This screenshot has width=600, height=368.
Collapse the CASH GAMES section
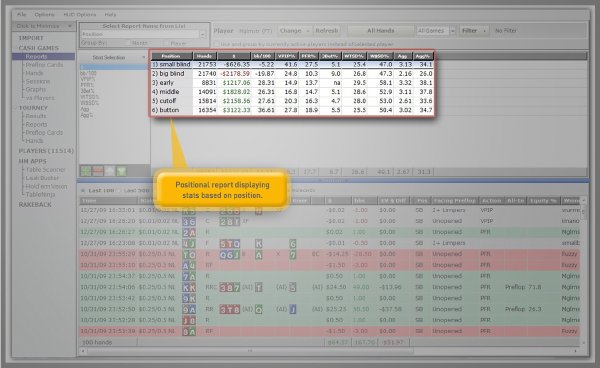pyautogui.click(x=39, y=48)
